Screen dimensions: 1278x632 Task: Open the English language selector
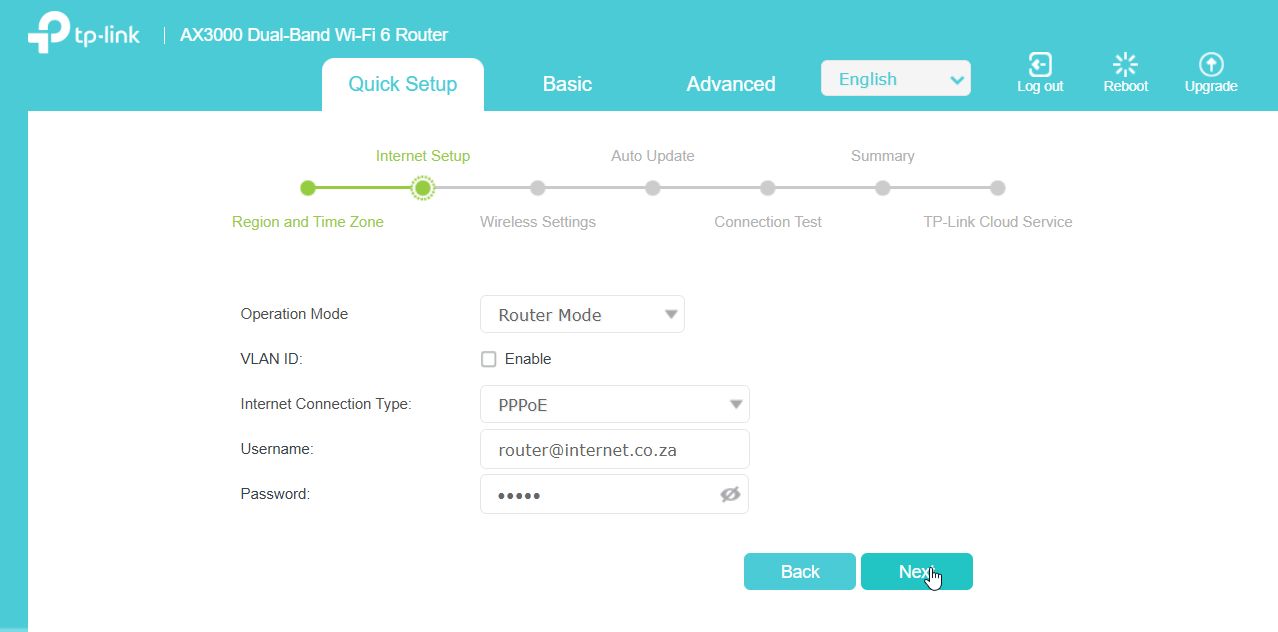pos(895,79)
